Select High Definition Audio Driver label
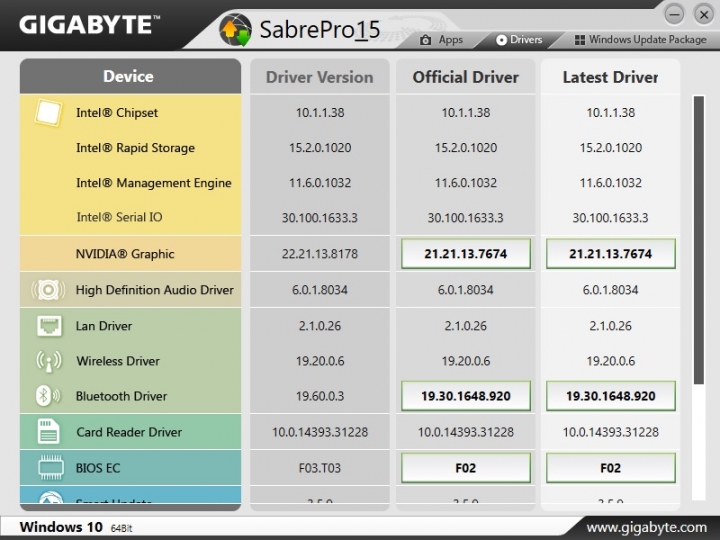 coord(154,290)
